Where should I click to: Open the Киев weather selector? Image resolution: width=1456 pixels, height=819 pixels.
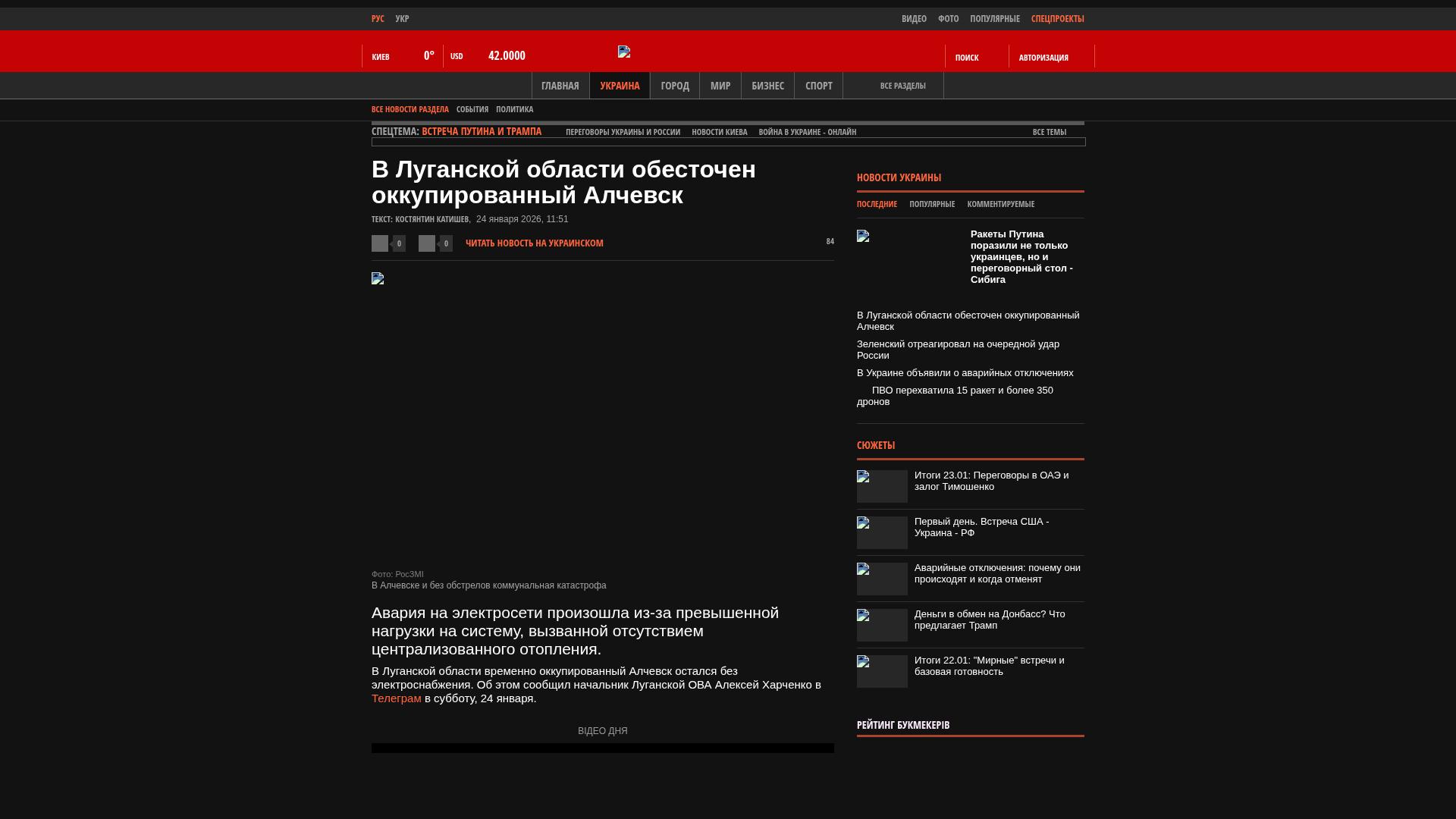click(381, 57)
